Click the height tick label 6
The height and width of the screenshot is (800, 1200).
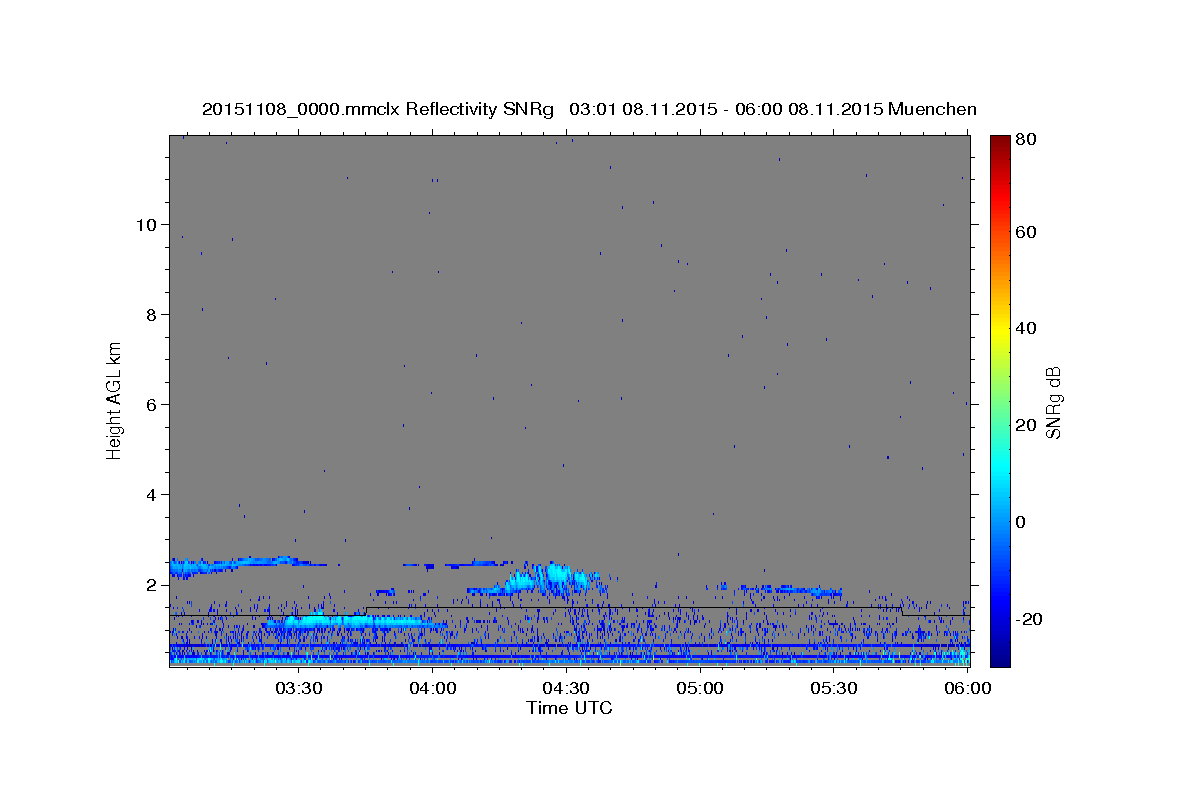coord(151,404)
